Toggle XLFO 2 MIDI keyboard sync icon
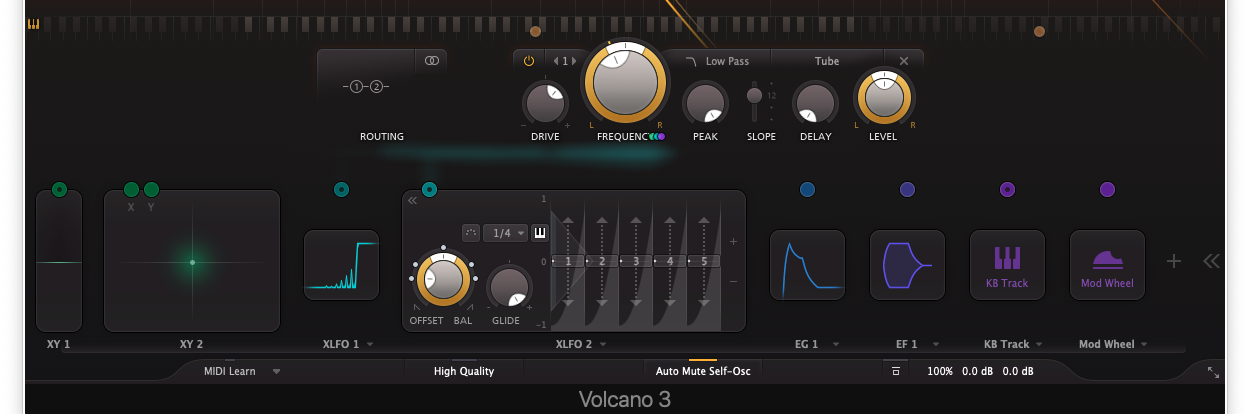The height and width of the screenshot is (414, 1250). point(539,233)
